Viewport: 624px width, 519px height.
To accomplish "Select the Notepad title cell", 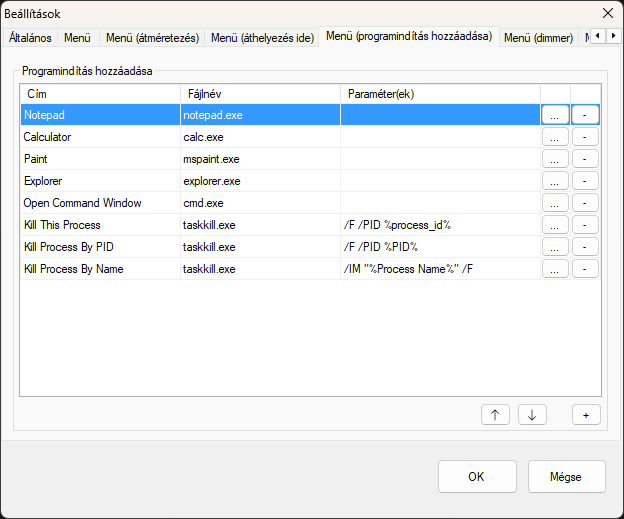I will (100, 115).
